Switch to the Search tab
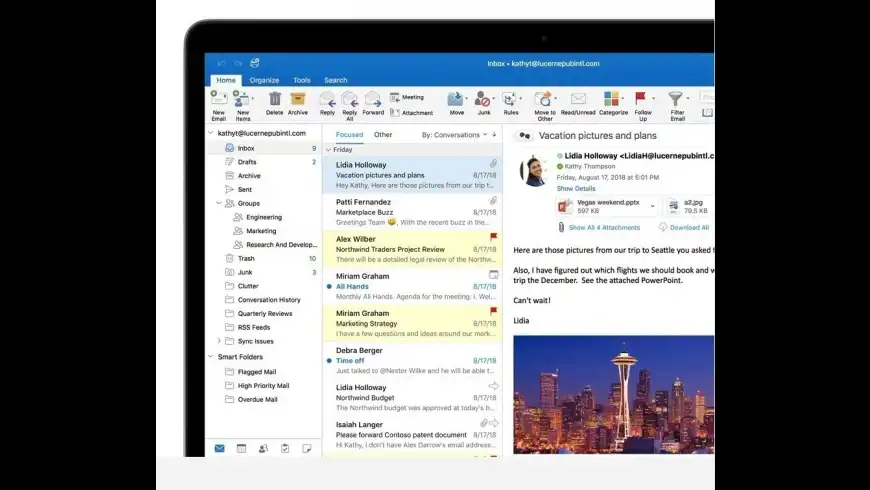The width and height of the screenshot is (870, 490). [x=336, y=80]
